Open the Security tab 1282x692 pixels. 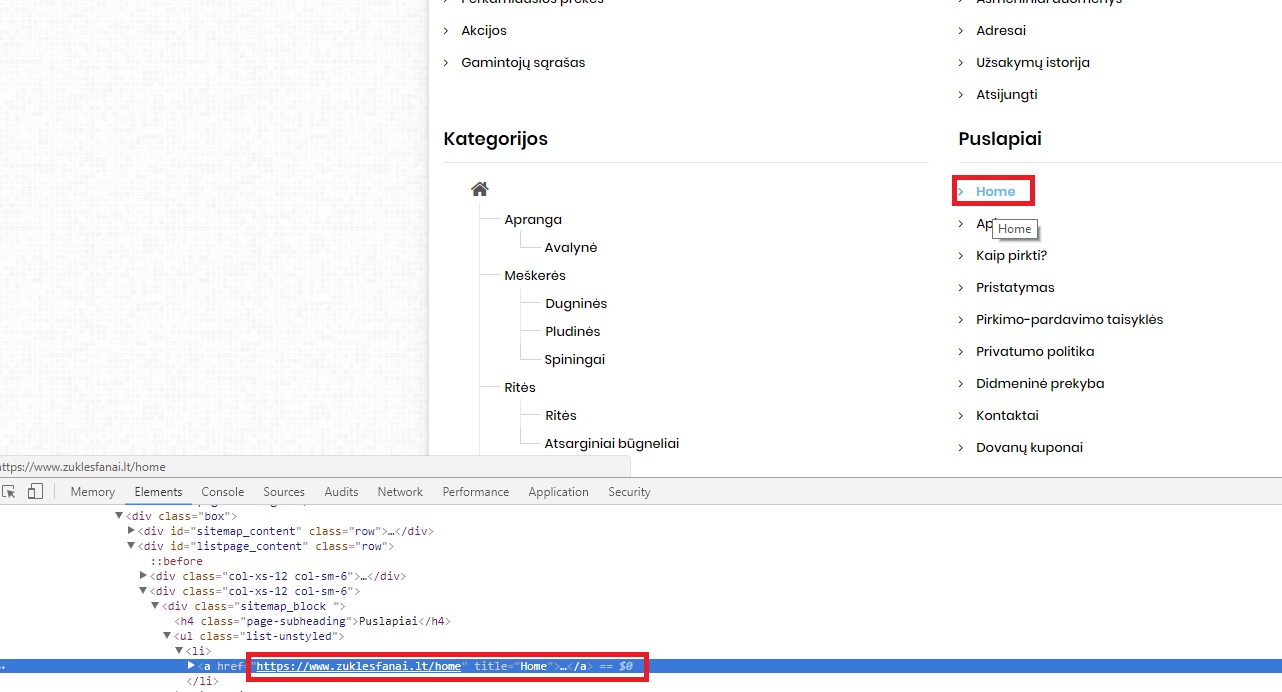tap(629, 492)
